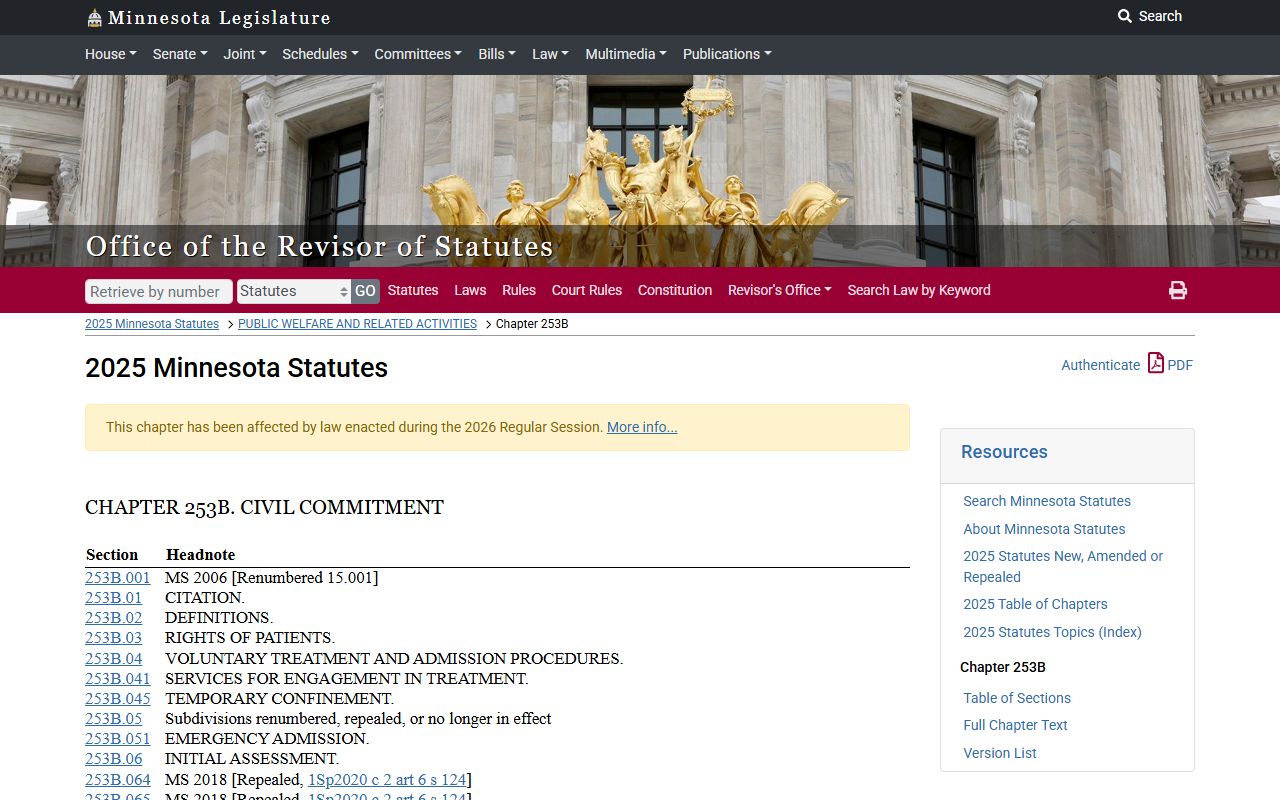This screenshot has width=1280, height=800.
Task: Open Search Law by Keyword
Action: [x=919, y=290]
